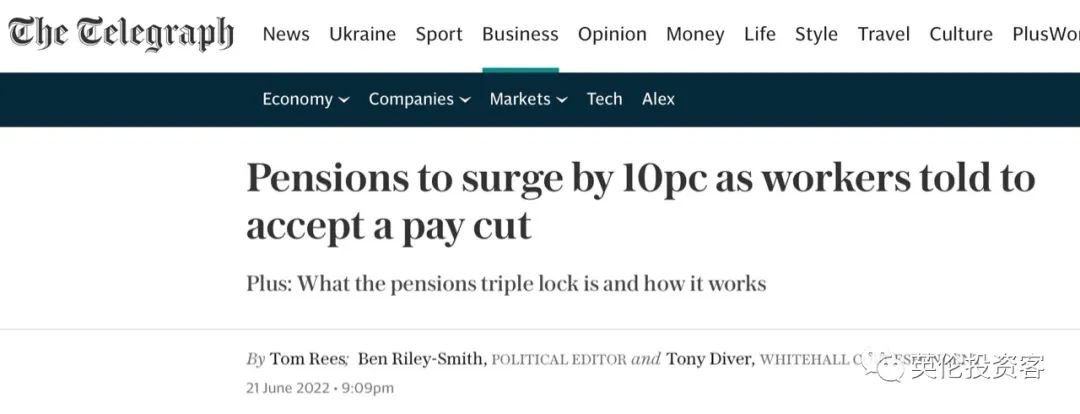Go to the Style section
Viewport: 1080px width, 414px height.
coord(816,34)
